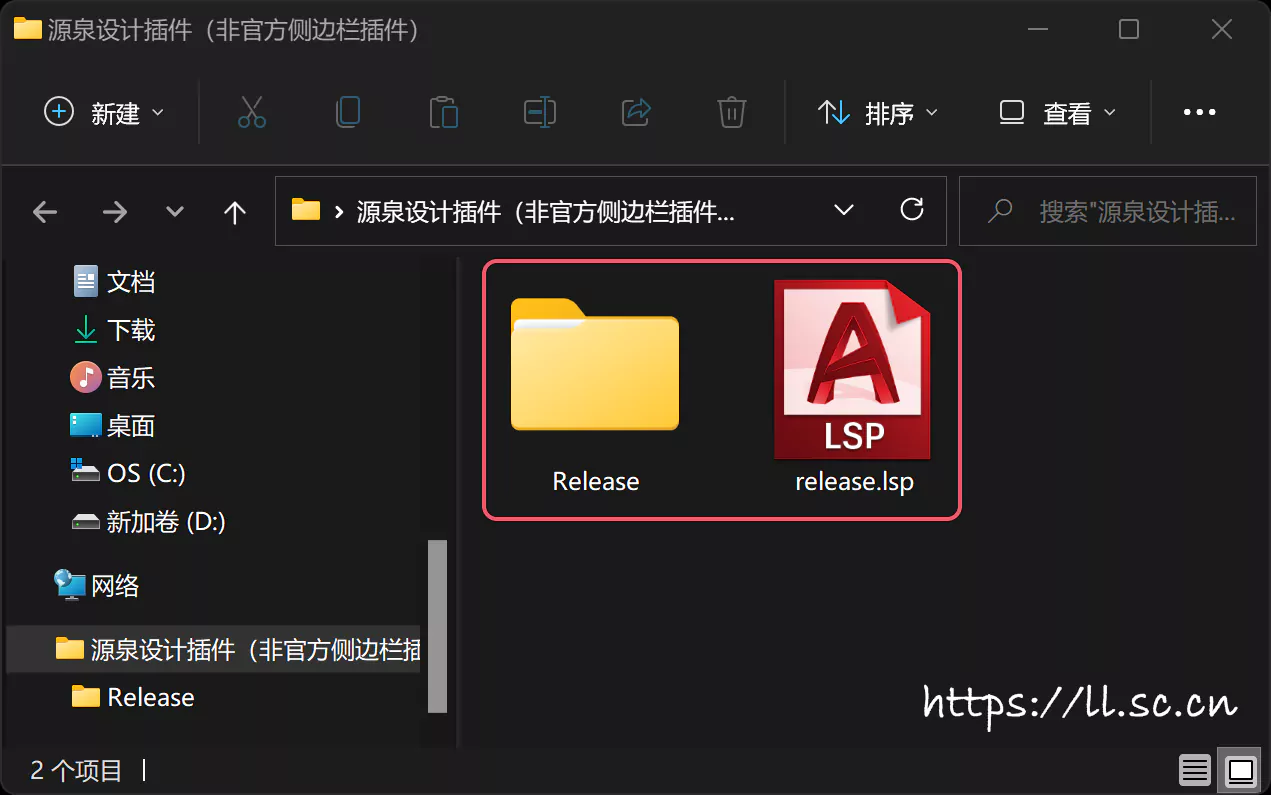1271x795 pixels.
Task: Select Release subfolder in navigation tree
Action: tap(134, 698)
